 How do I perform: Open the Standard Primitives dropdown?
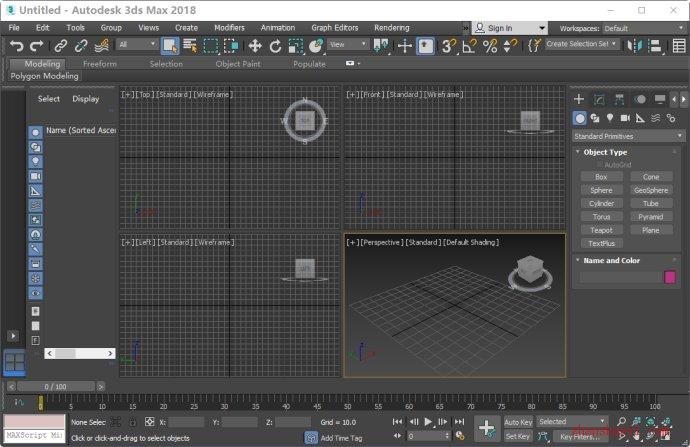pyautogui.click(x=628, y=136)
